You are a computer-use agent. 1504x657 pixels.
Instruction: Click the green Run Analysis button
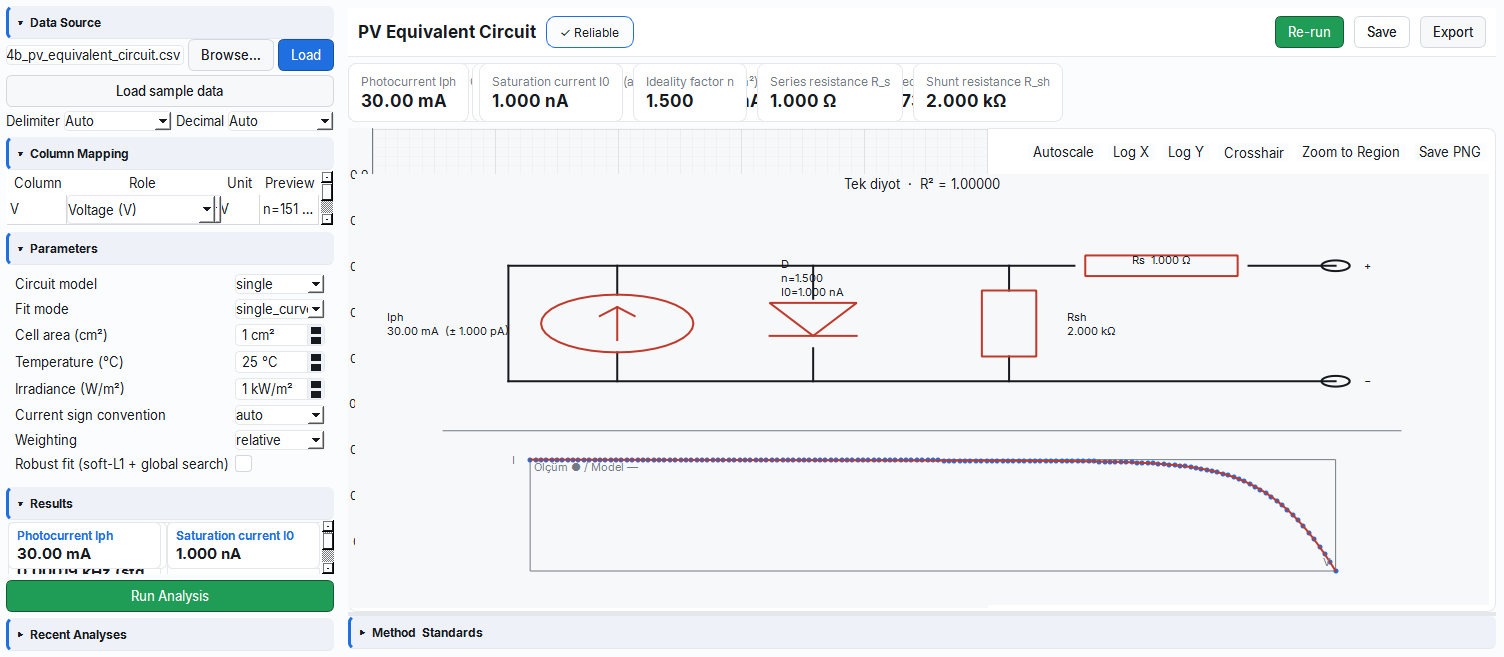(x=170, y=596)
